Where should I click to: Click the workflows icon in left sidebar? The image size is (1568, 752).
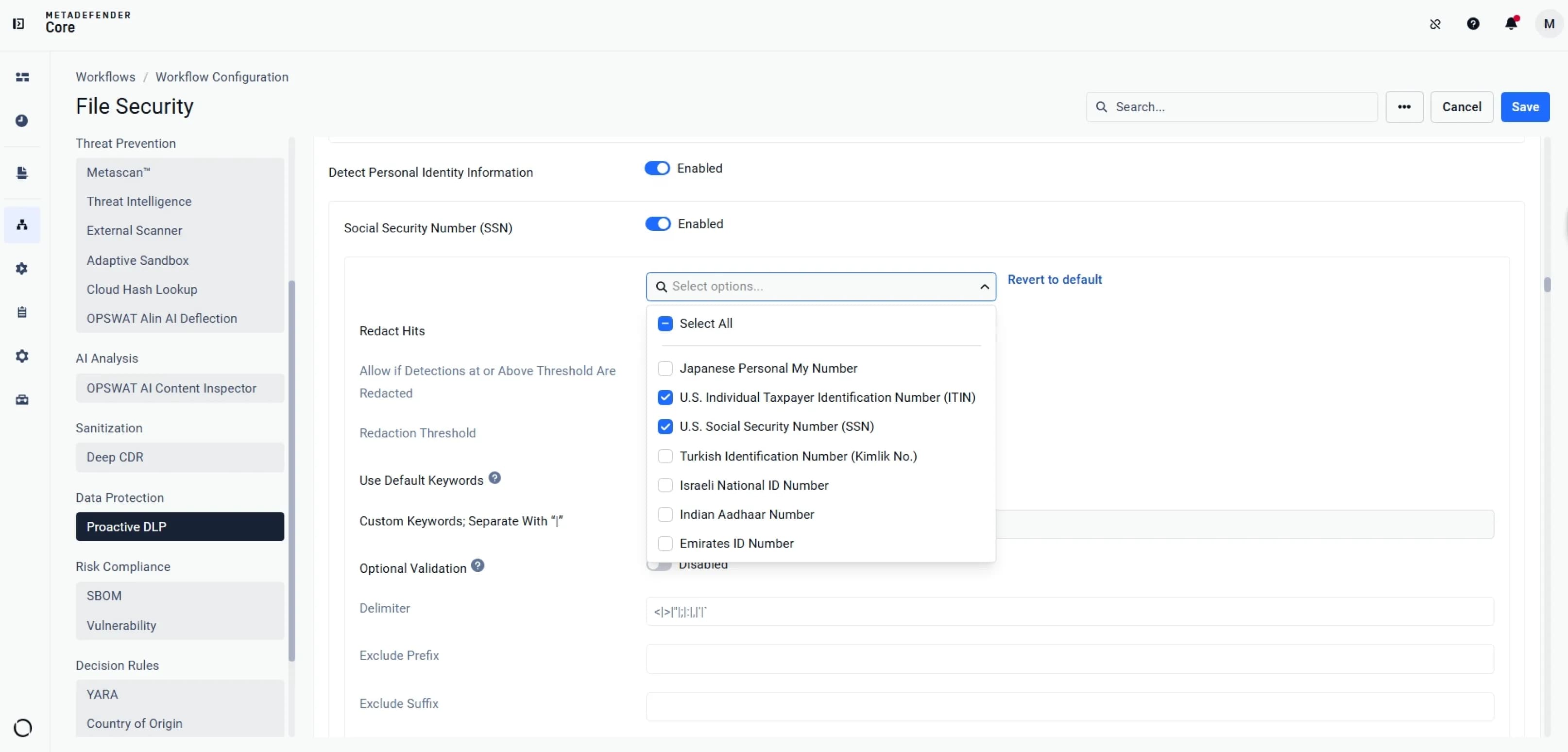coord(22,225)
